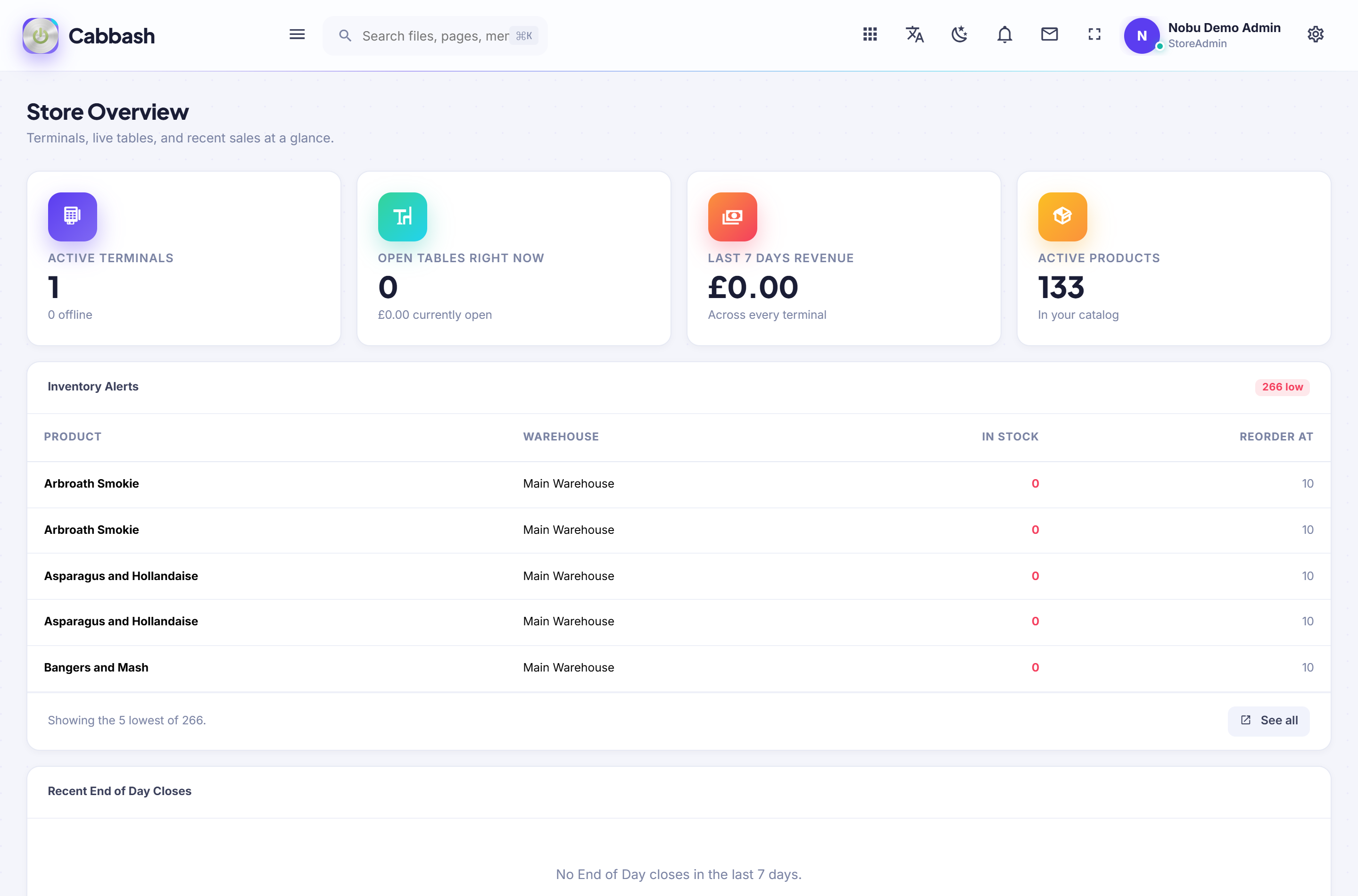Click the £0.00 currently open text
This screenshot has width=1358, height=896.
(x=435, y=315)
